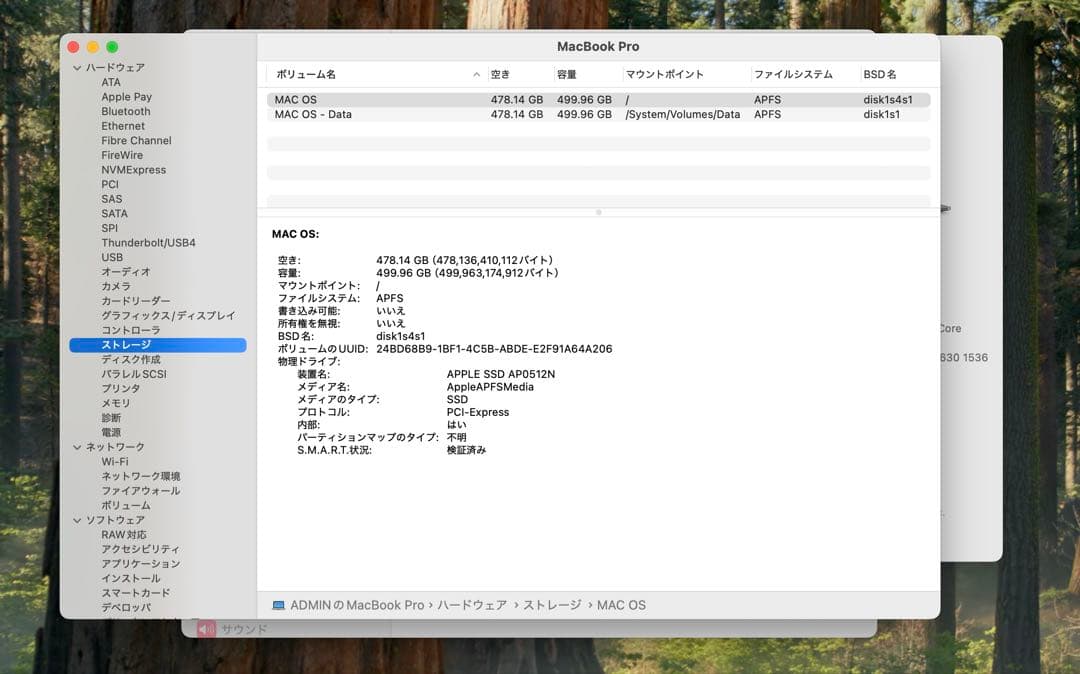Select PCI in the sidebar
Screen dimensions: 1080x674
click(110, 184)
